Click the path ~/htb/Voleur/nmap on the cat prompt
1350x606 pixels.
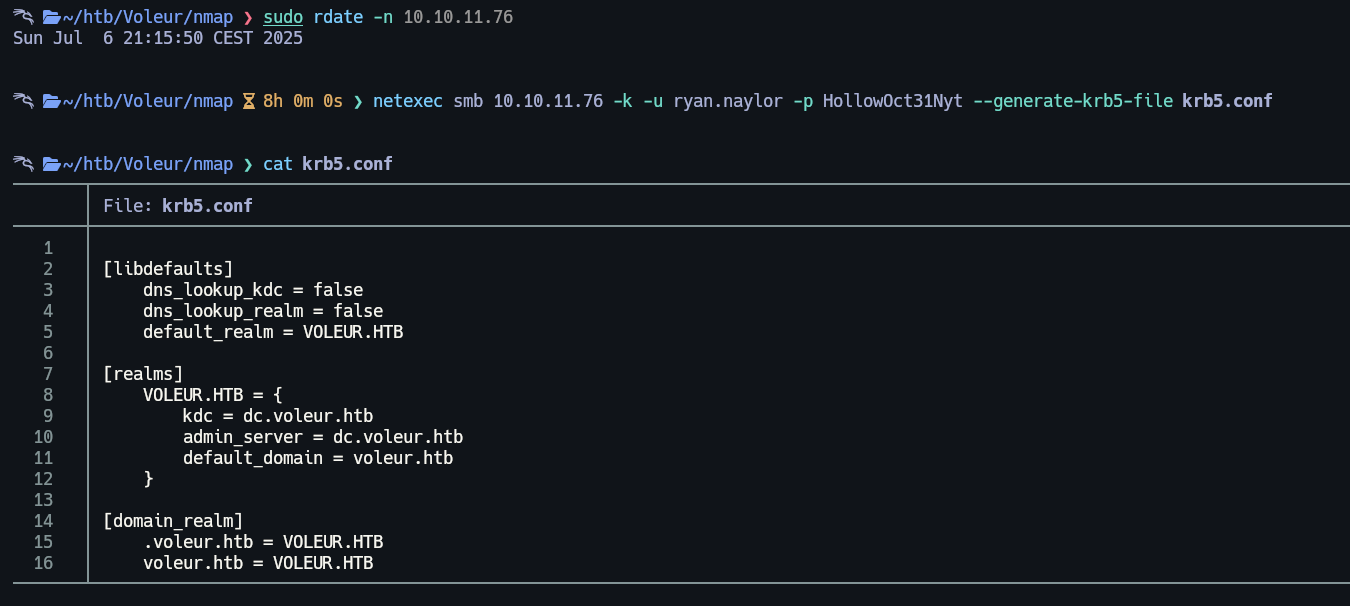coord(148,163)
